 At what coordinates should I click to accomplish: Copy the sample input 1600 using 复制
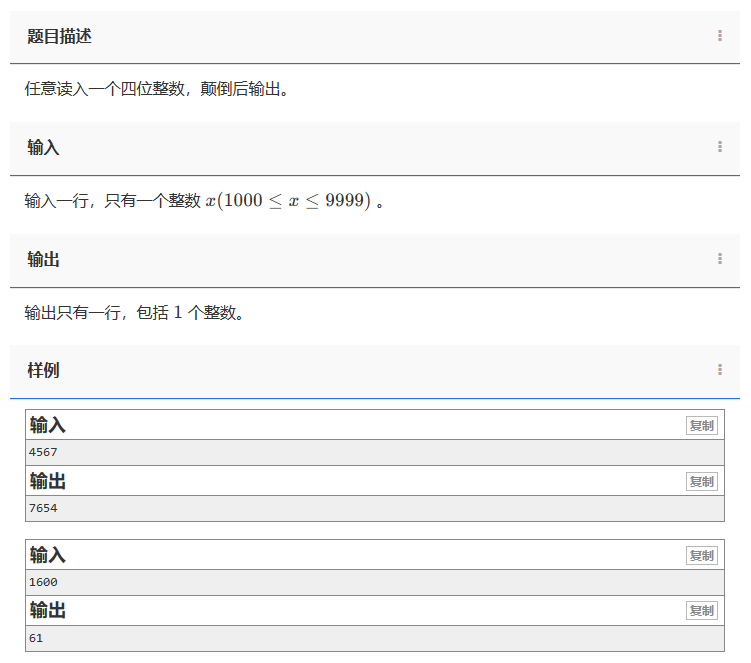click(x=702, y=556)
